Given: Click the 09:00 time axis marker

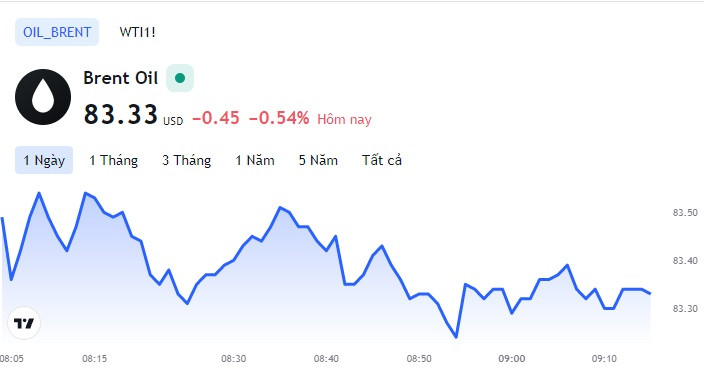Looking at the screenshot, I should pos(511,359).
